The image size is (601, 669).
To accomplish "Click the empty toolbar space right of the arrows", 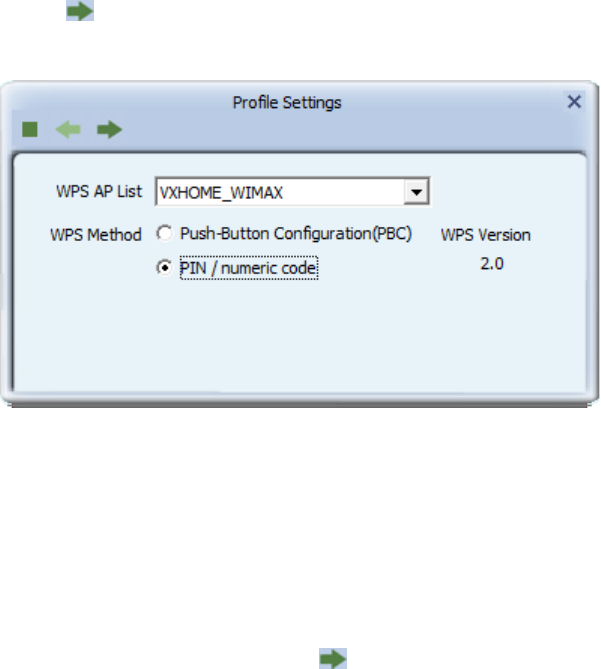I will click(341, 130).
